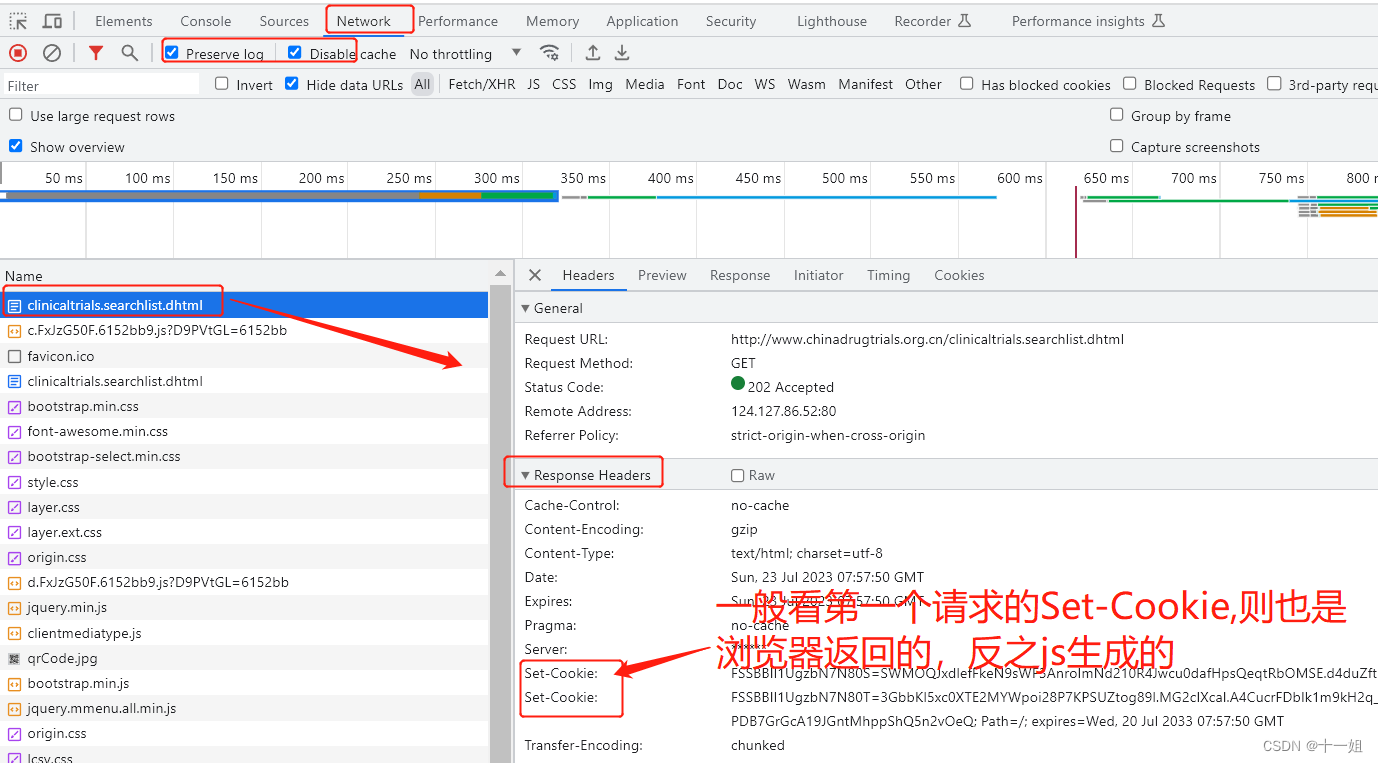Screen dimensions: 1378x763
Task: Filter requests by CSS type
Action: pos(564,84)
